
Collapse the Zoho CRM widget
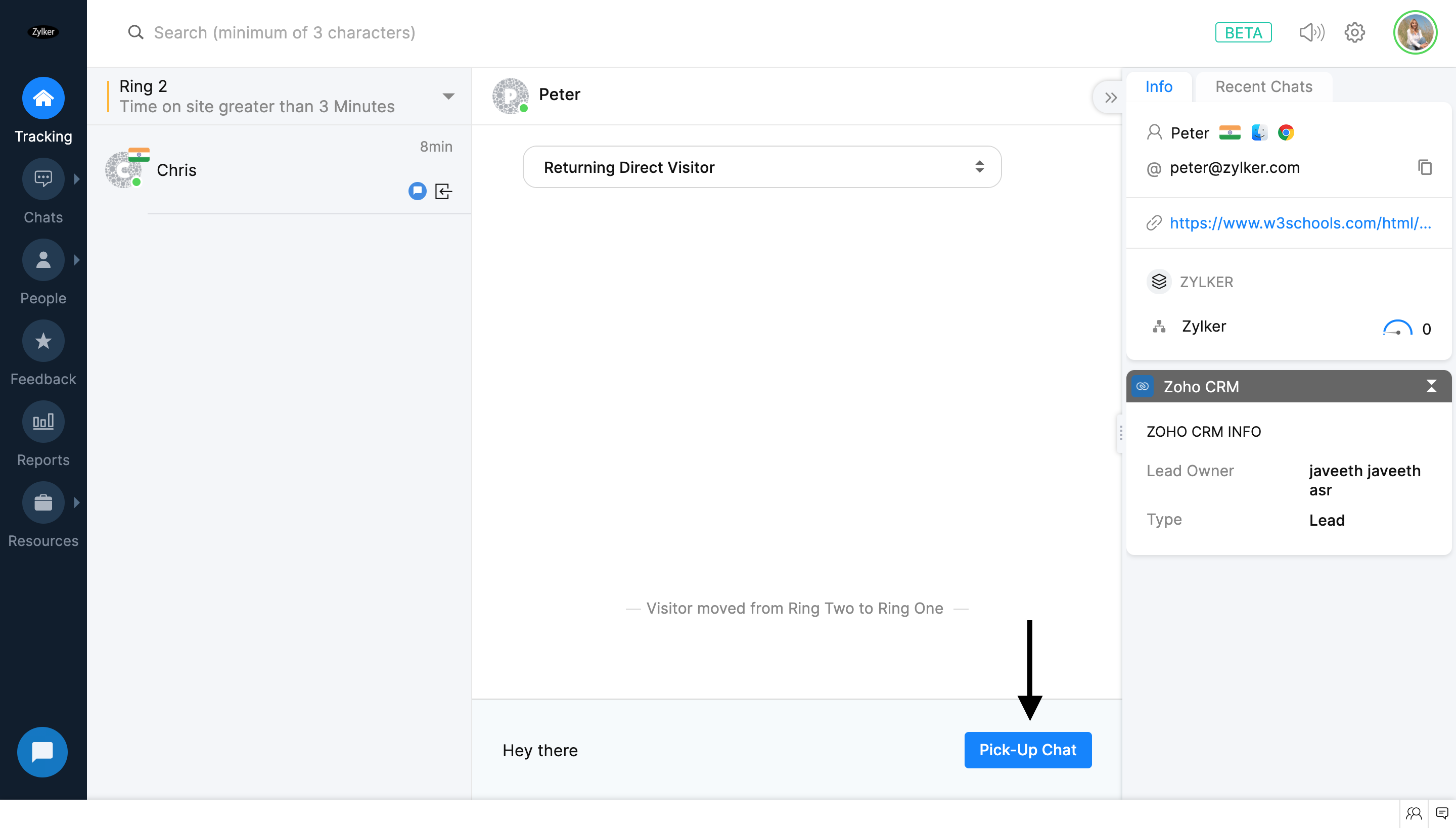click(x=1431, y=386)
